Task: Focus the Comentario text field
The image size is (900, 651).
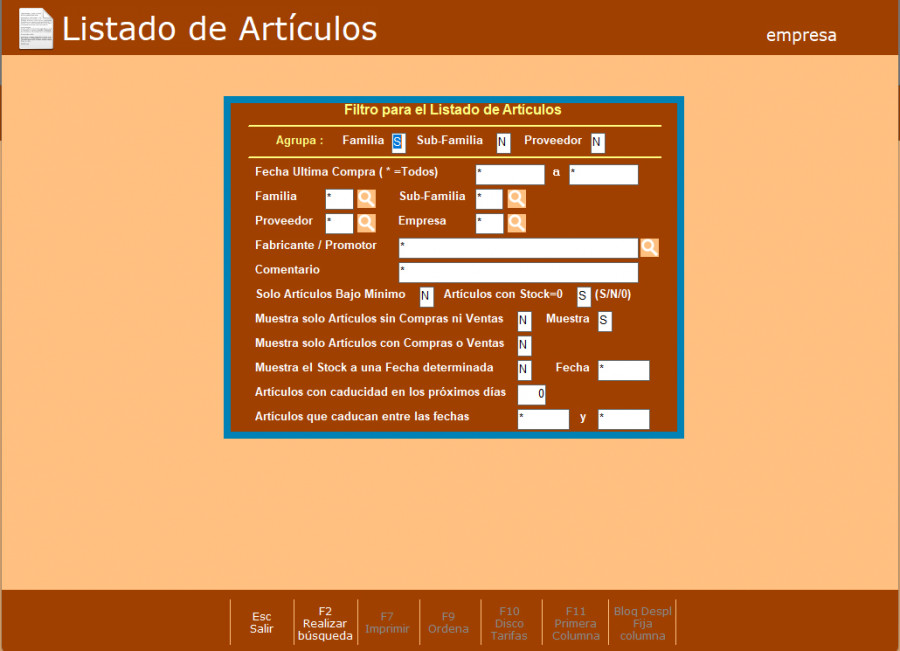Action: 518,272
